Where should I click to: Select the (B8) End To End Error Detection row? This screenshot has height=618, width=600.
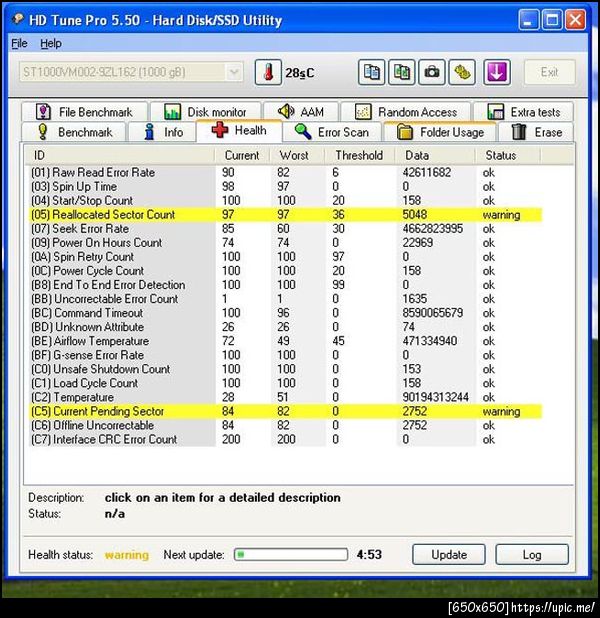[x=286, y=285]
